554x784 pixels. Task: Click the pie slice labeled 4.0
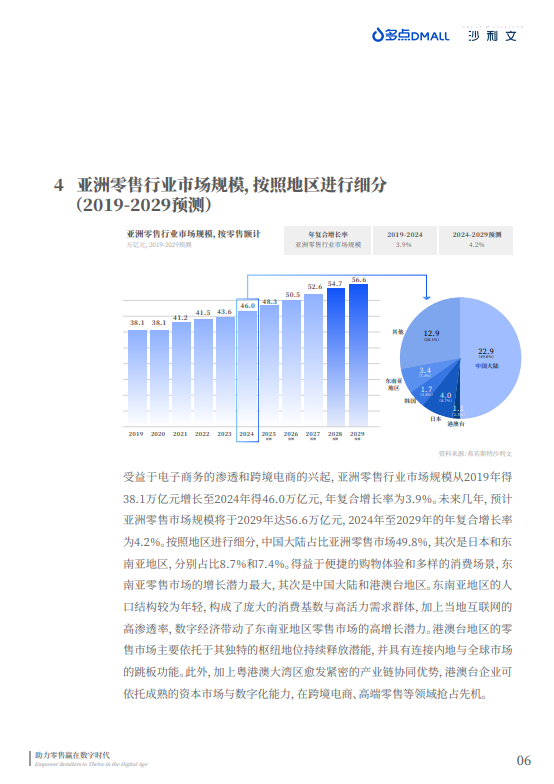click(x=445, y=396)
